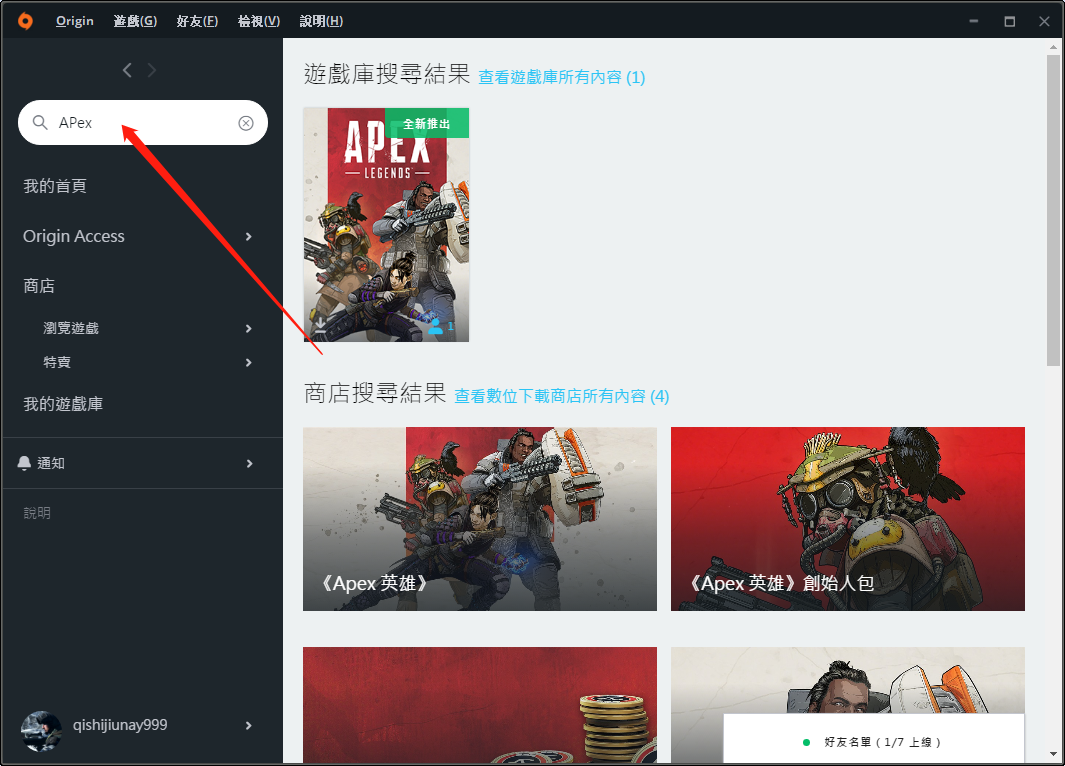Open Apex Legends library cover

coord(386,225)
